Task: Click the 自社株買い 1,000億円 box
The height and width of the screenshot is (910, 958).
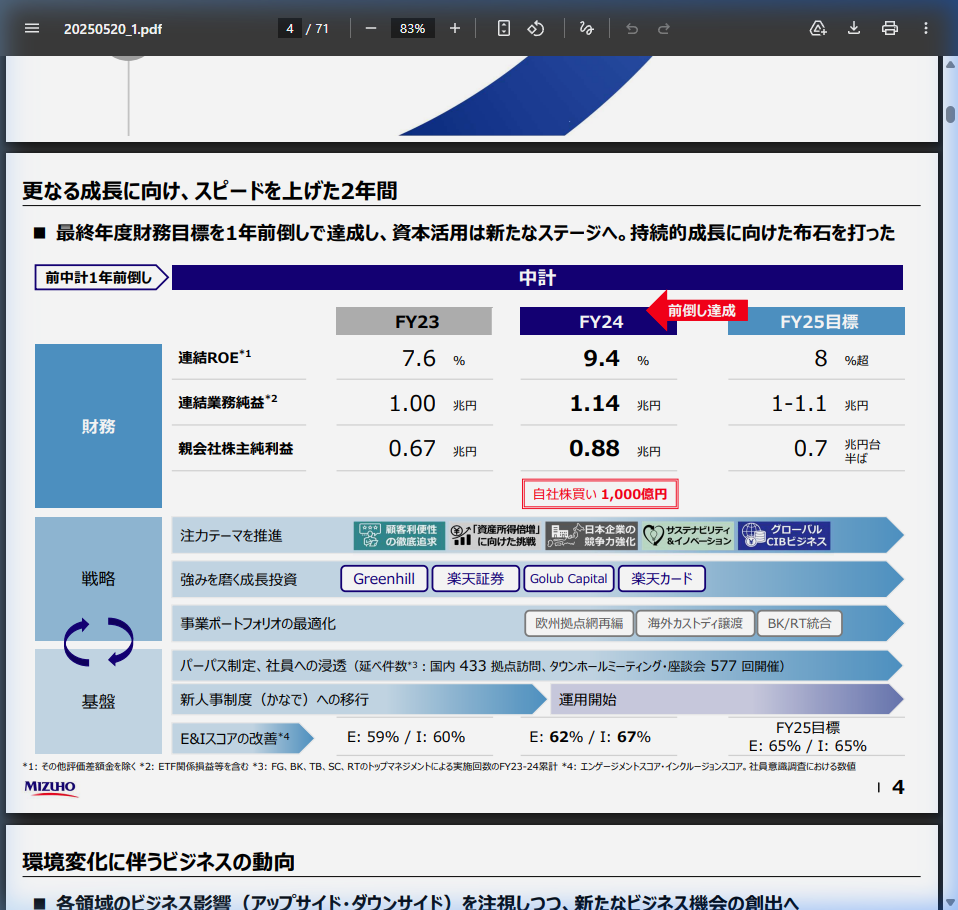Action: (x=600, y=494)
